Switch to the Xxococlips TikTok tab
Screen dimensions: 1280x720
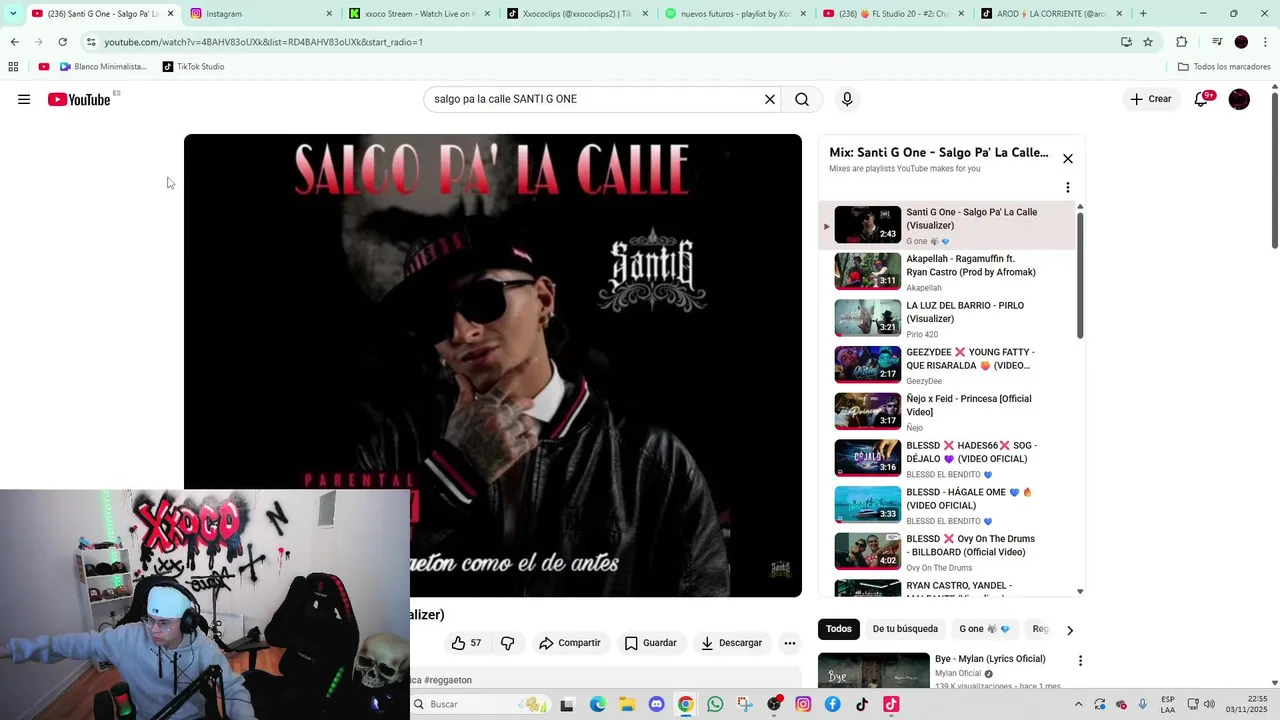[576, 14]
